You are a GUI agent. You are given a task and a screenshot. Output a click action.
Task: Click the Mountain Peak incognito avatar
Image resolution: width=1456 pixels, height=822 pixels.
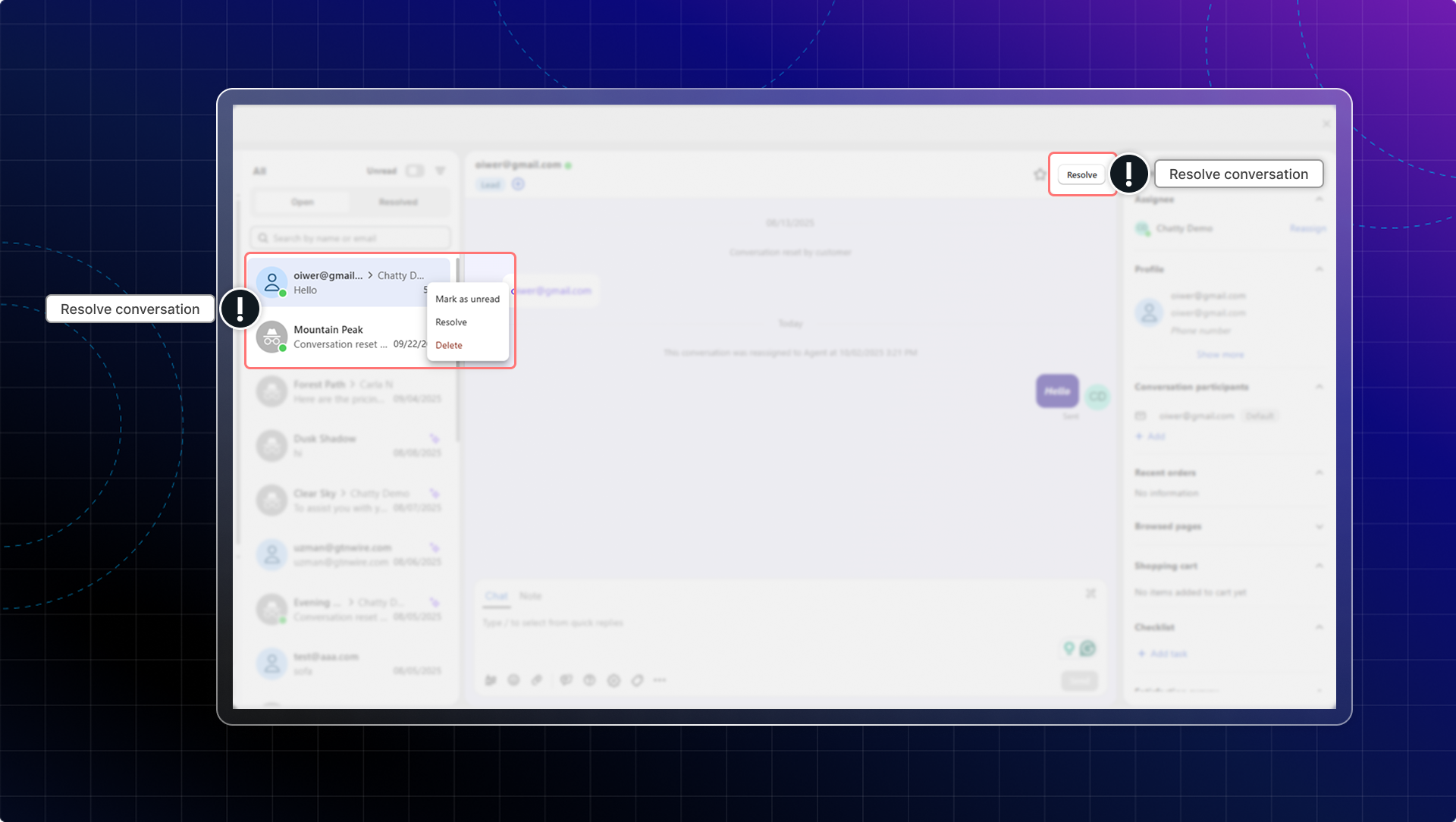click(x=271, y=337)
